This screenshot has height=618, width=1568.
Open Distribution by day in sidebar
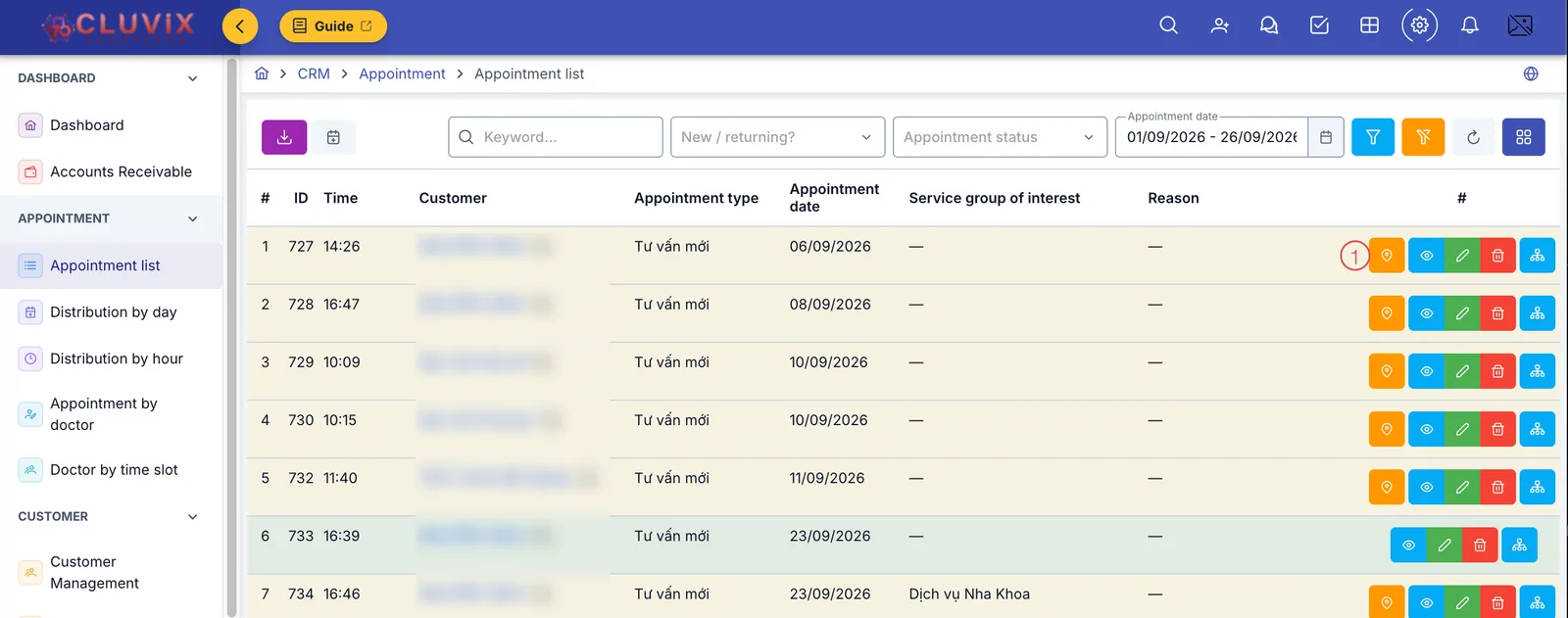pyautogui.click(x=112, y=312)
